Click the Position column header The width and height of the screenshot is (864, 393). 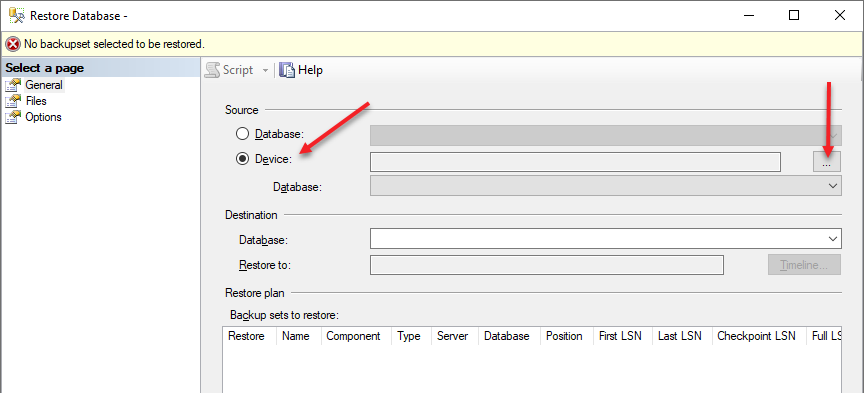tap(567, 336)
